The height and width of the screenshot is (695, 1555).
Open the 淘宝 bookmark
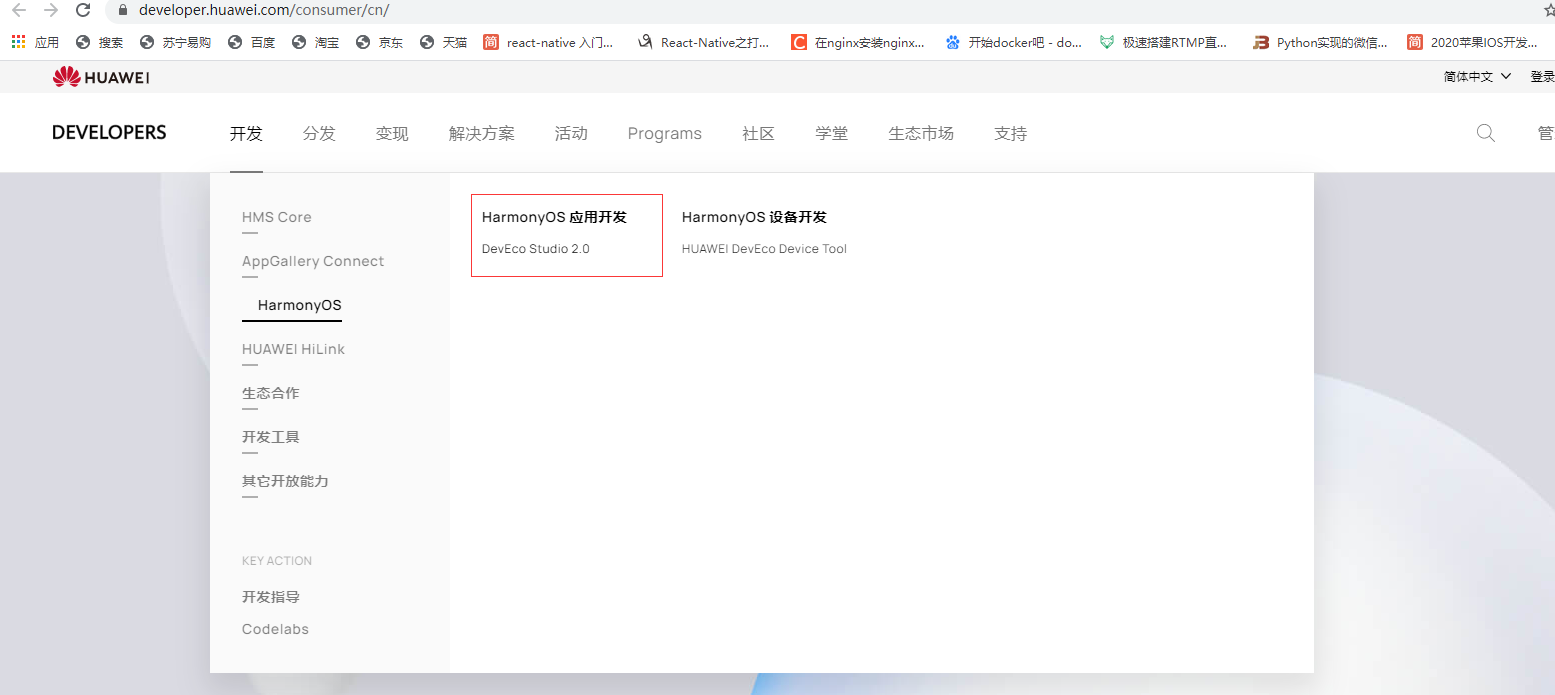pyautogui.click(x=316, y=42)
